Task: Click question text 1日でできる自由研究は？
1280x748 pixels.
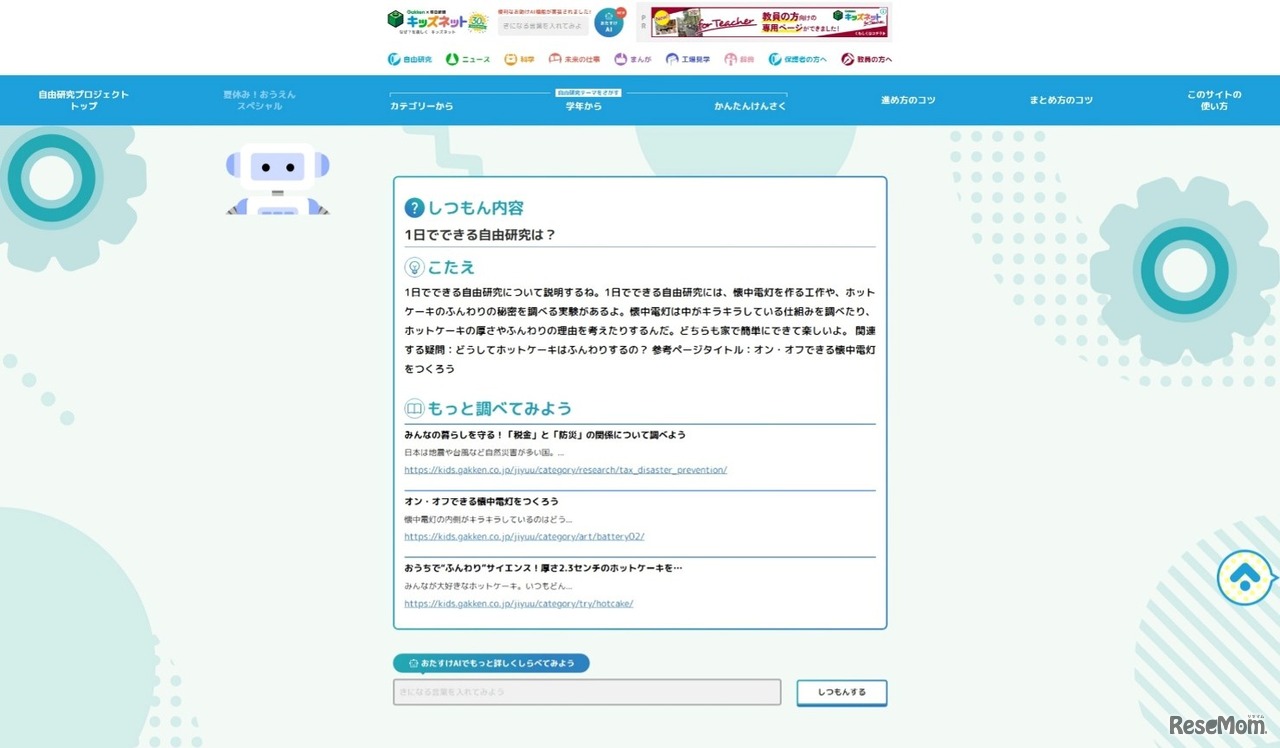Action: coord(480,235)
